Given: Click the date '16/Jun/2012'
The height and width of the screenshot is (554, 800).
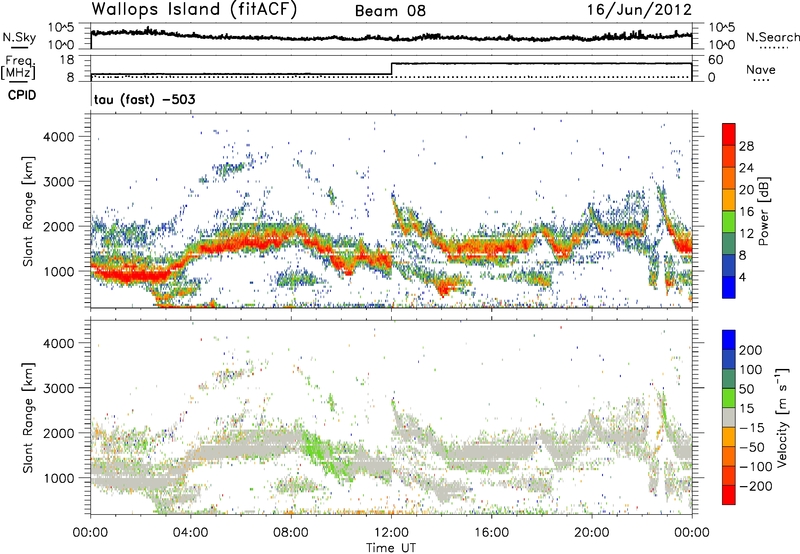Looking at the screenshot, I should tap(639, 9).
